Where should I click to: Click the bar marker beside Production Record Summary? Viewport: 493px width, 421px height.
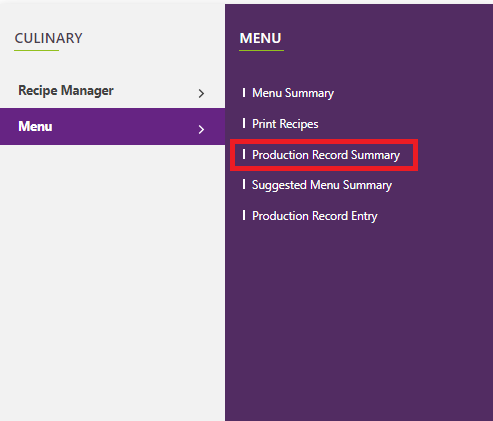coord(244,154)
